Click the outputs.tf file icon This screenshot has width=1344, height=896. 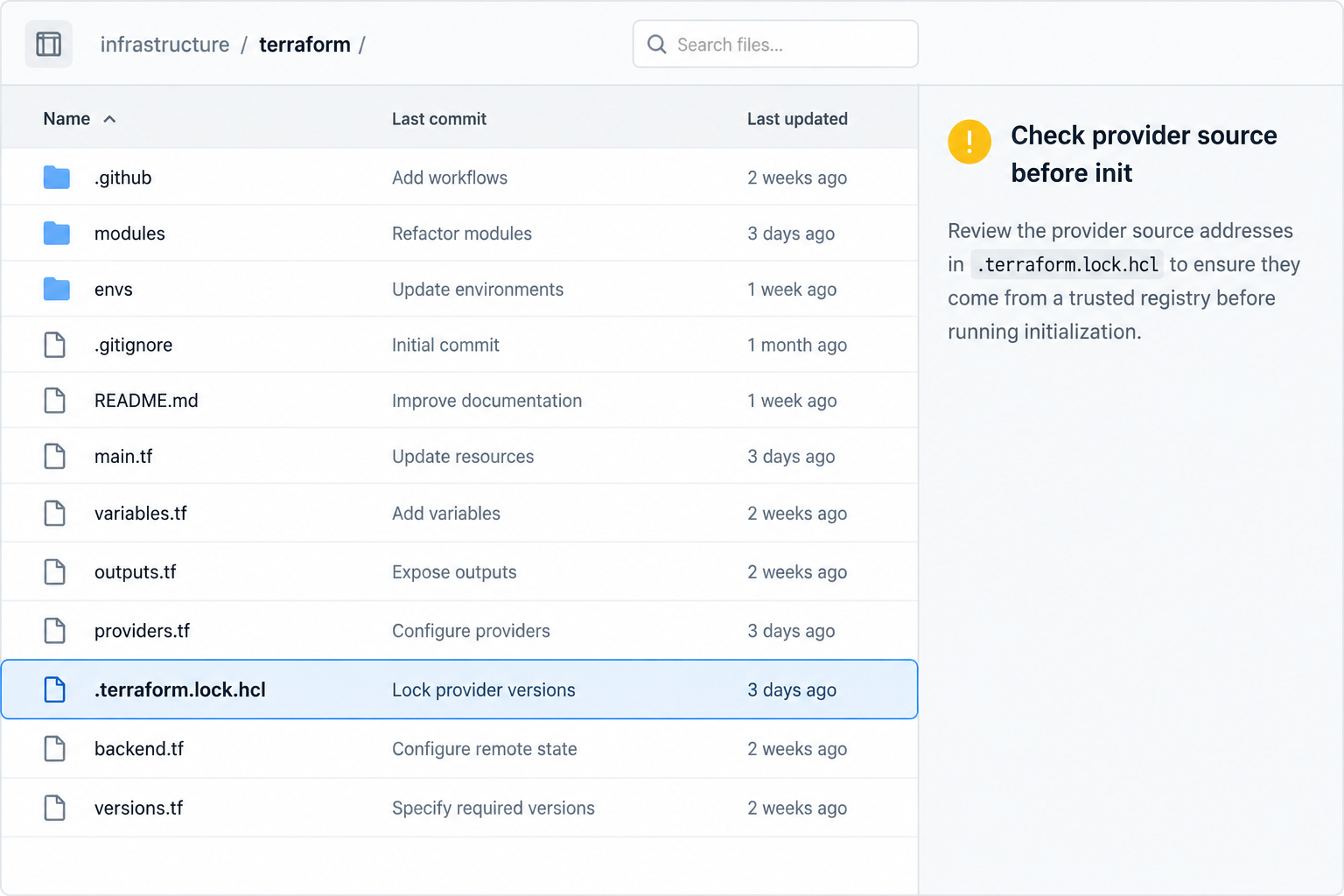tap(55, 571)
